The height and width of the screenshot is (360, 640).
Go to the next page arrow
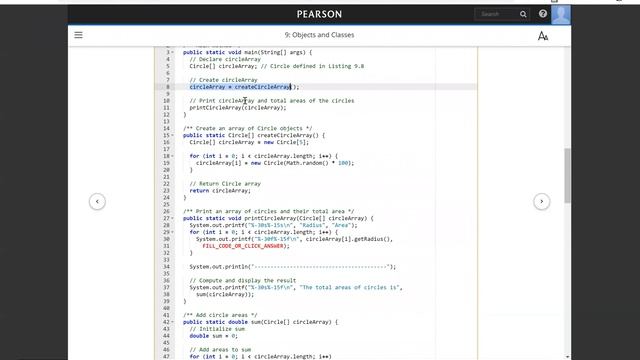pyautogui.click(x=542, y=201)
